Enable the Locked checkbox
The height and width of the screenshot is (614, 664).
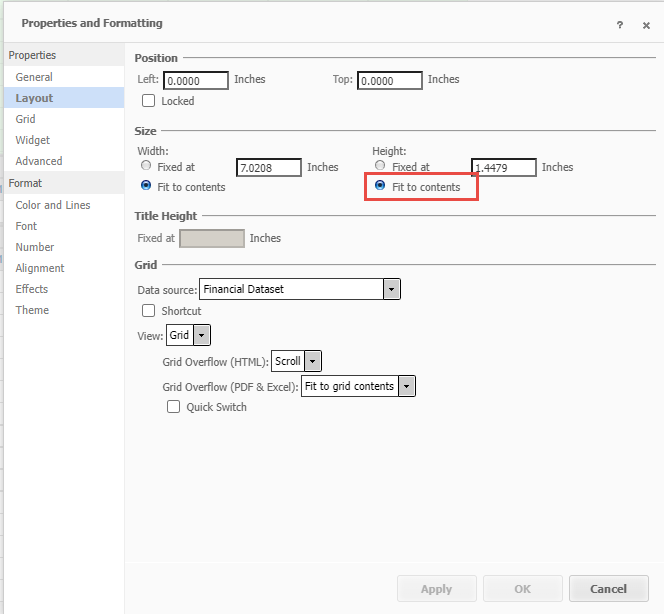point(148,101)
